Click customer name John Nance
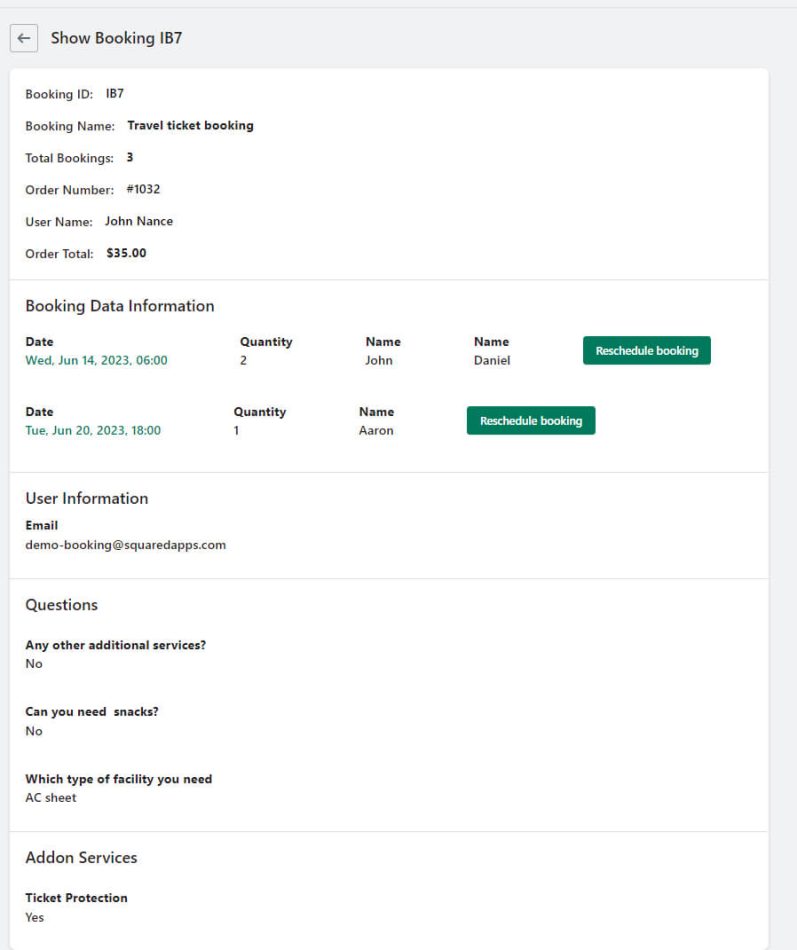The image size is (797, 950). coord(138,221)
